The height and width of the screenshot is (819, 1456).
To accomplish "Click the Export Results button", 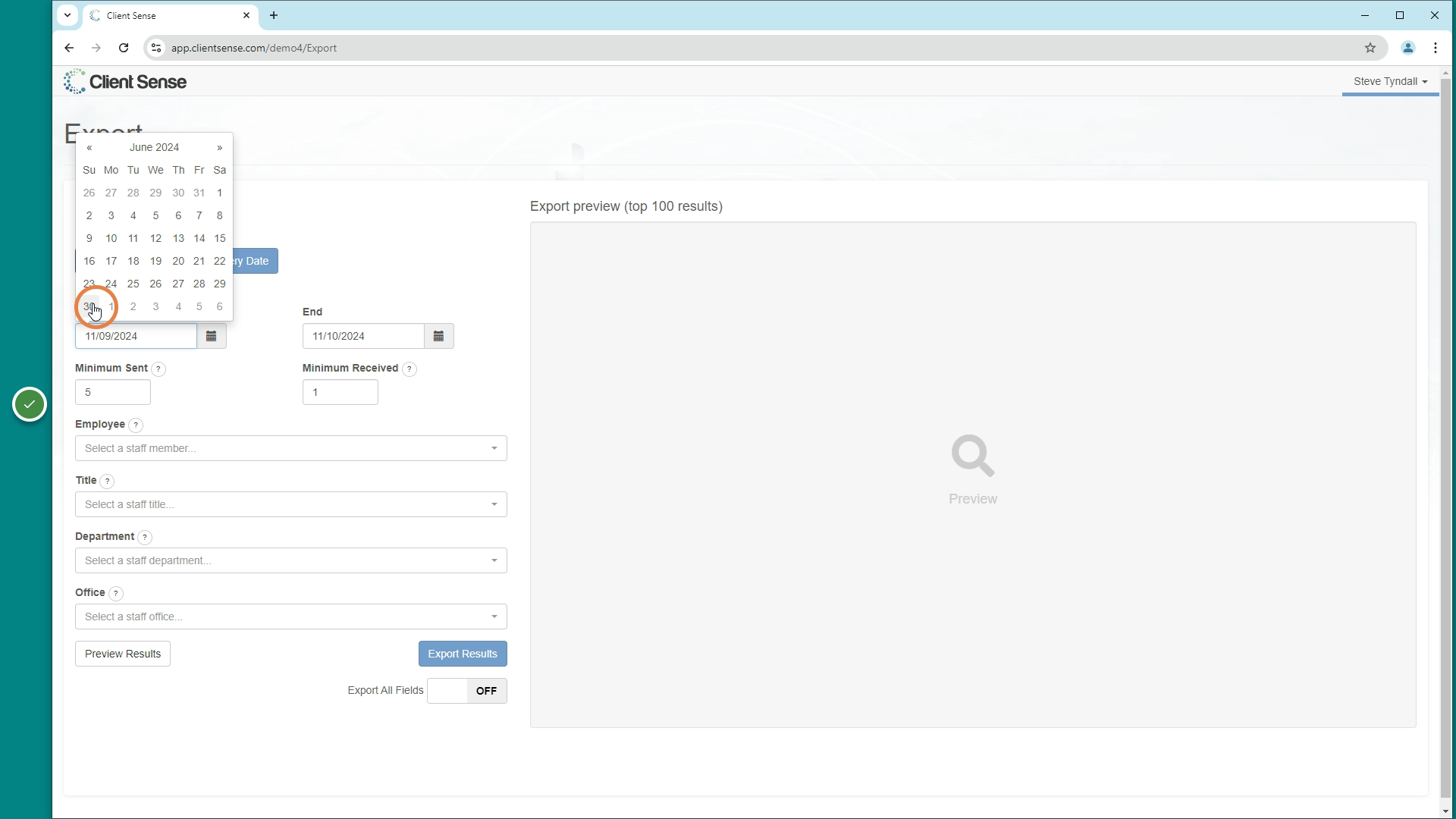I will [463, 654].
